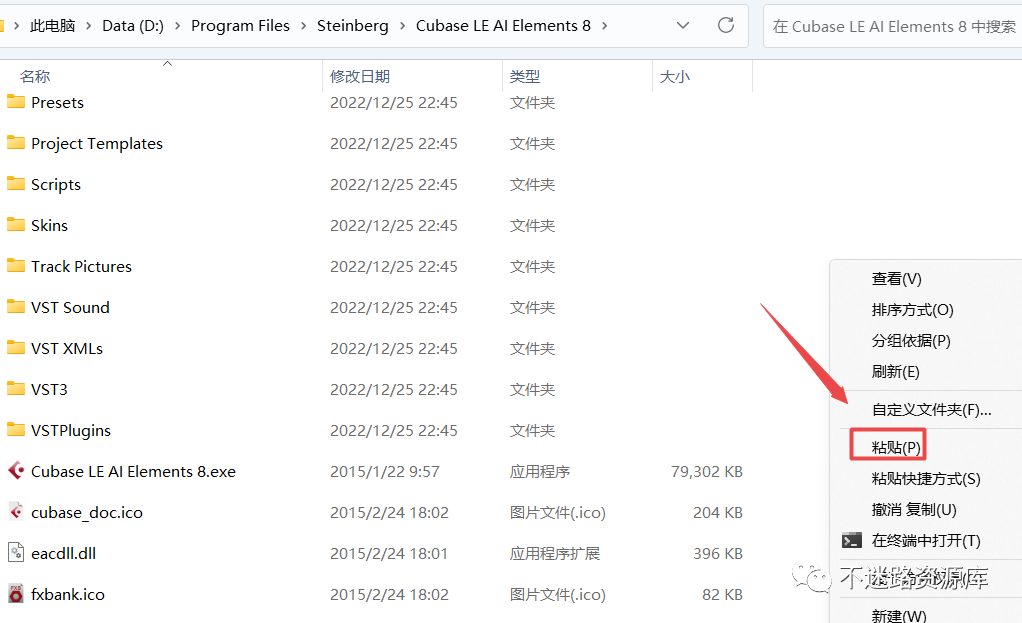Sort by 名称 column header
1022x623 pixels.
35,76
